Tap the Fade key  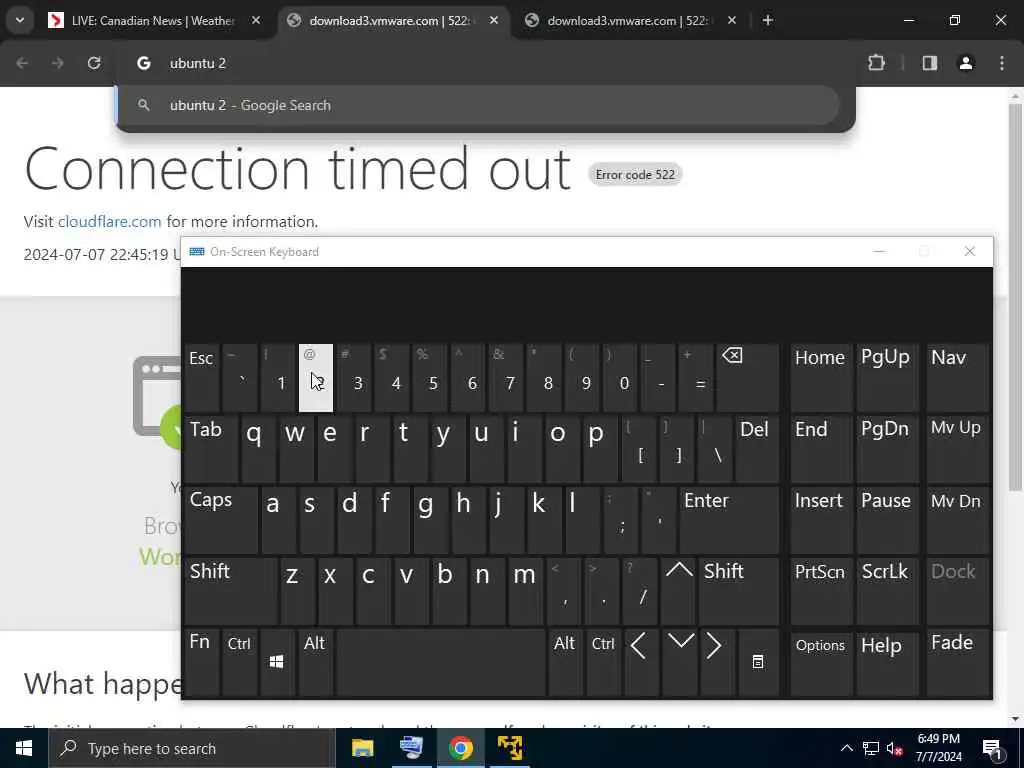957,662
